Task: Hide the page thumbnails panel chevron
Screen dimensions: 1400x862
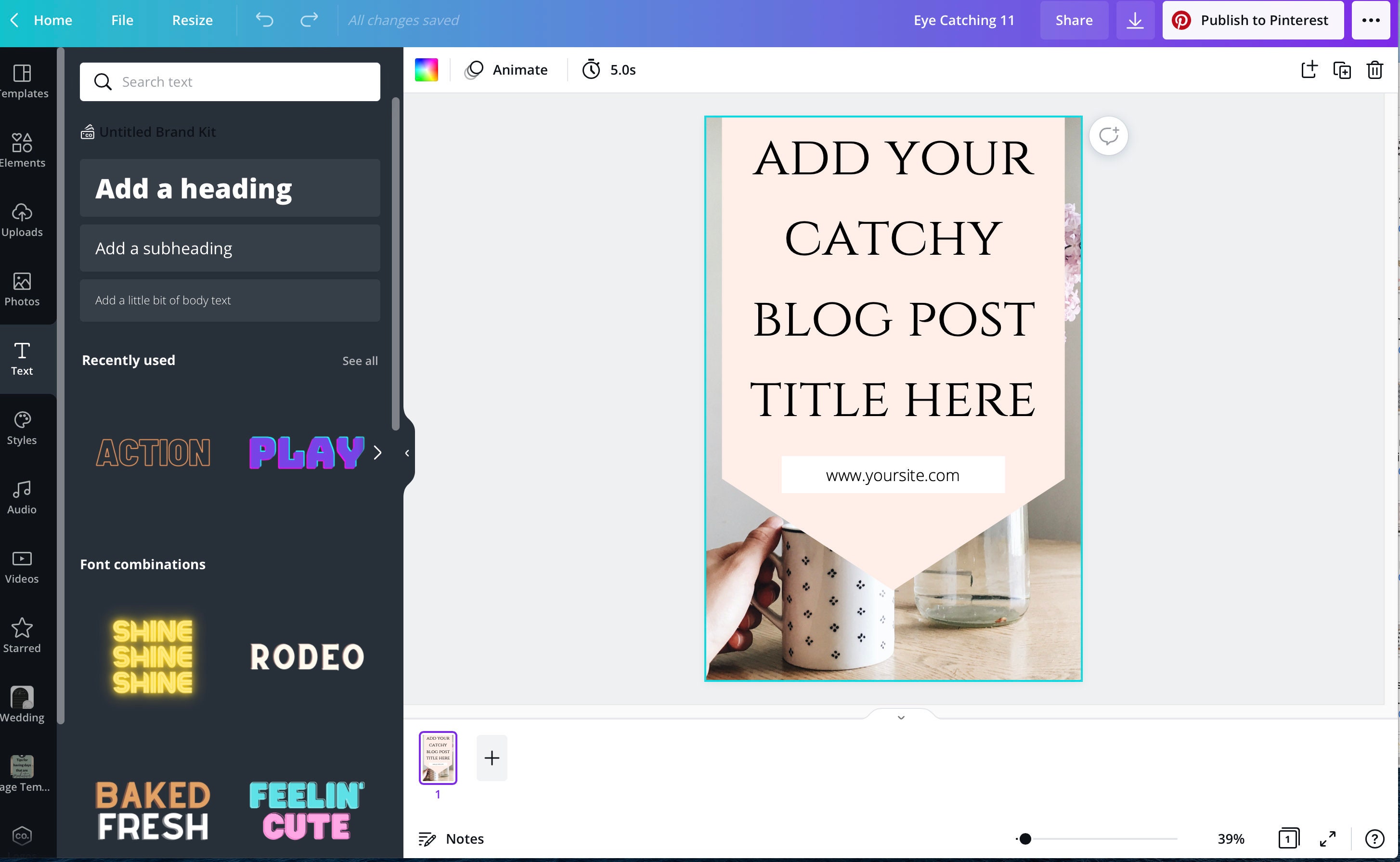Action: pyautogui.click(x=901, y=717)
